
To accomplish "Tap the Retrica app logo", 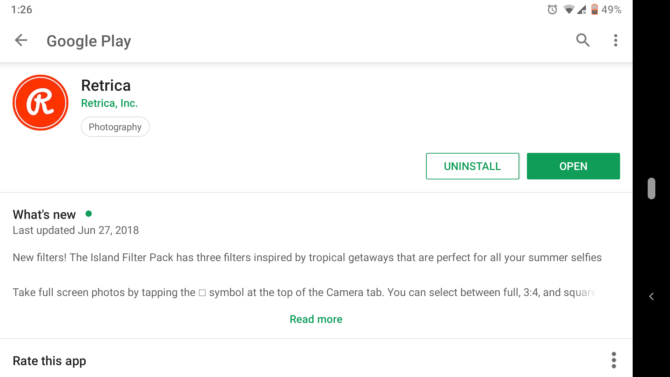I will [x=40, y=103].
